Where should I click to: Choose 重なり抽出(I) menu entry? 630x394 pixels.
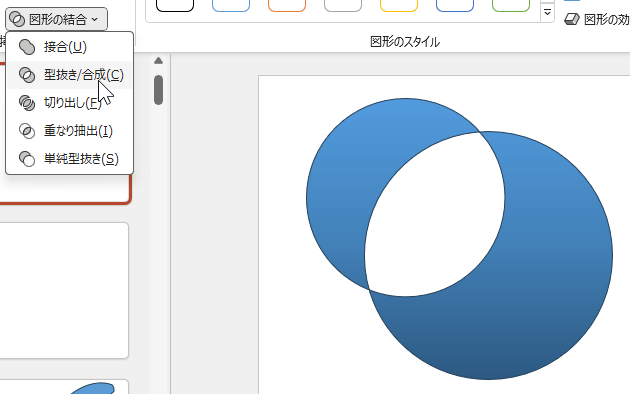[69, 131]
